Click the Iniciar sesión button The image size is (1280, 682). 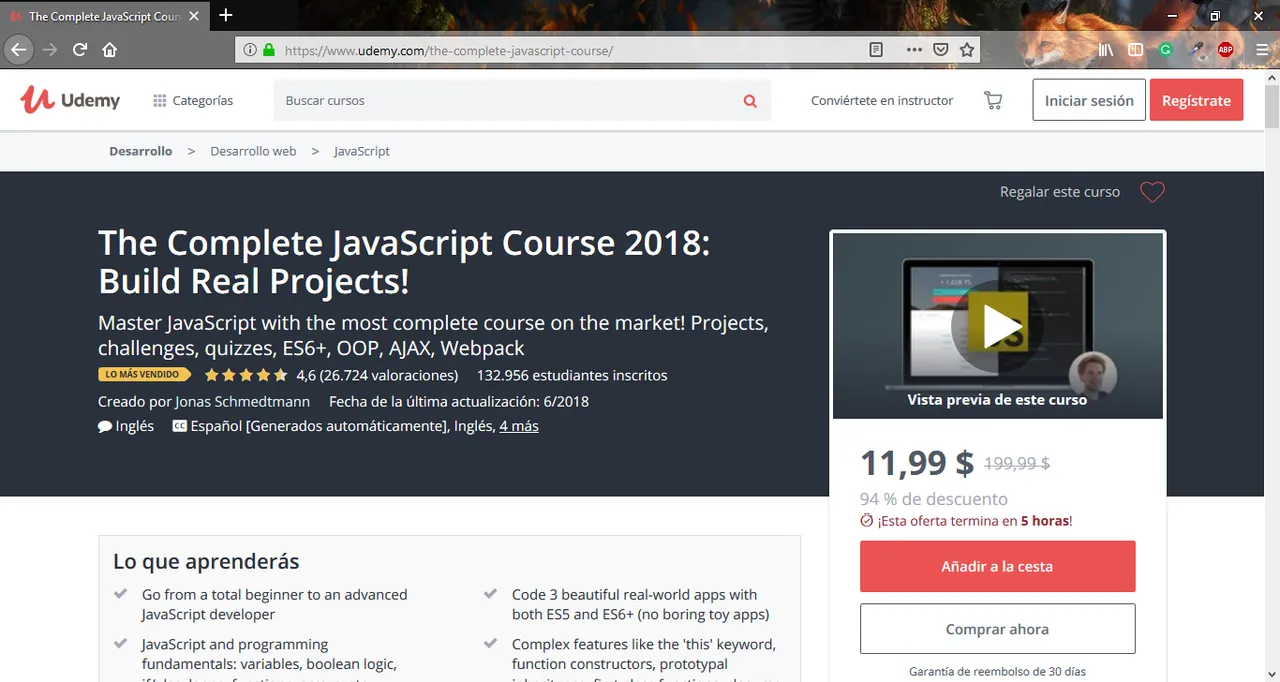click(x=1089, y=100)
